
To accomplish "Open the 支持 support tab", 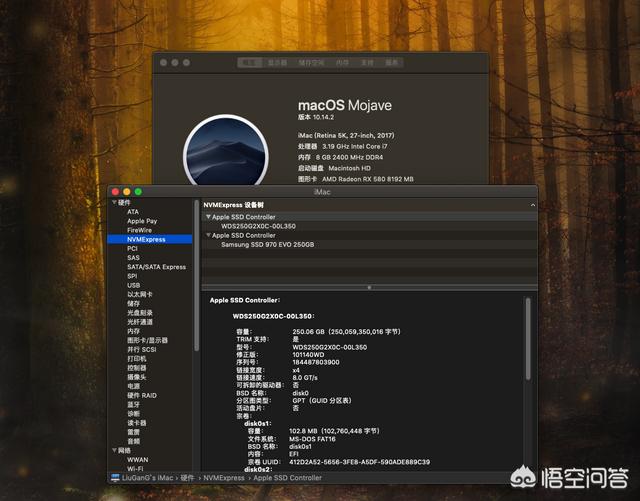I will click(x=367, y=63).
